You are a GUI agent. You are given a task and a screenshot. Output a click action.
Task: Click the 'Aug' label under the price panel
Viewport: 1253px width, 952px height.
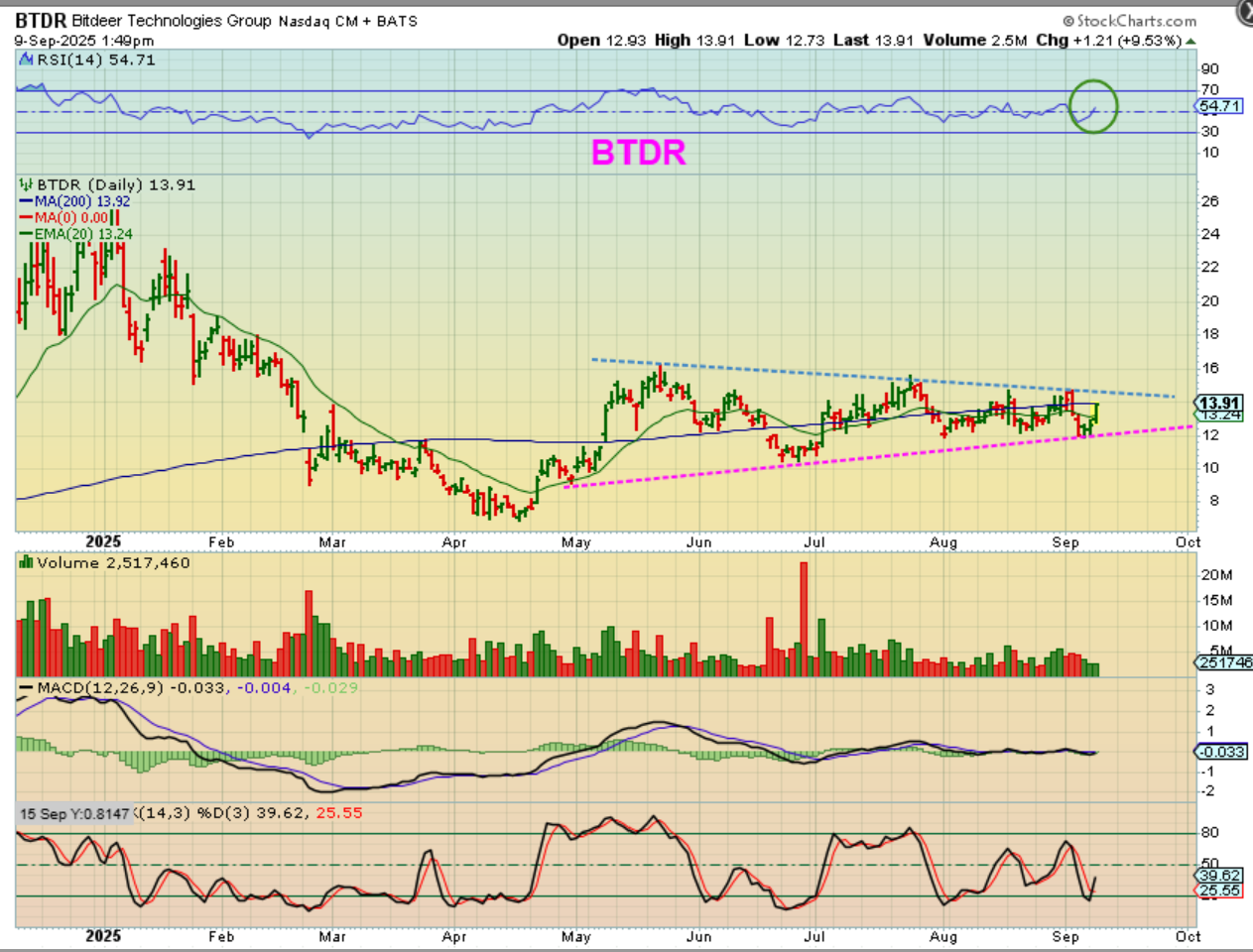943,542
